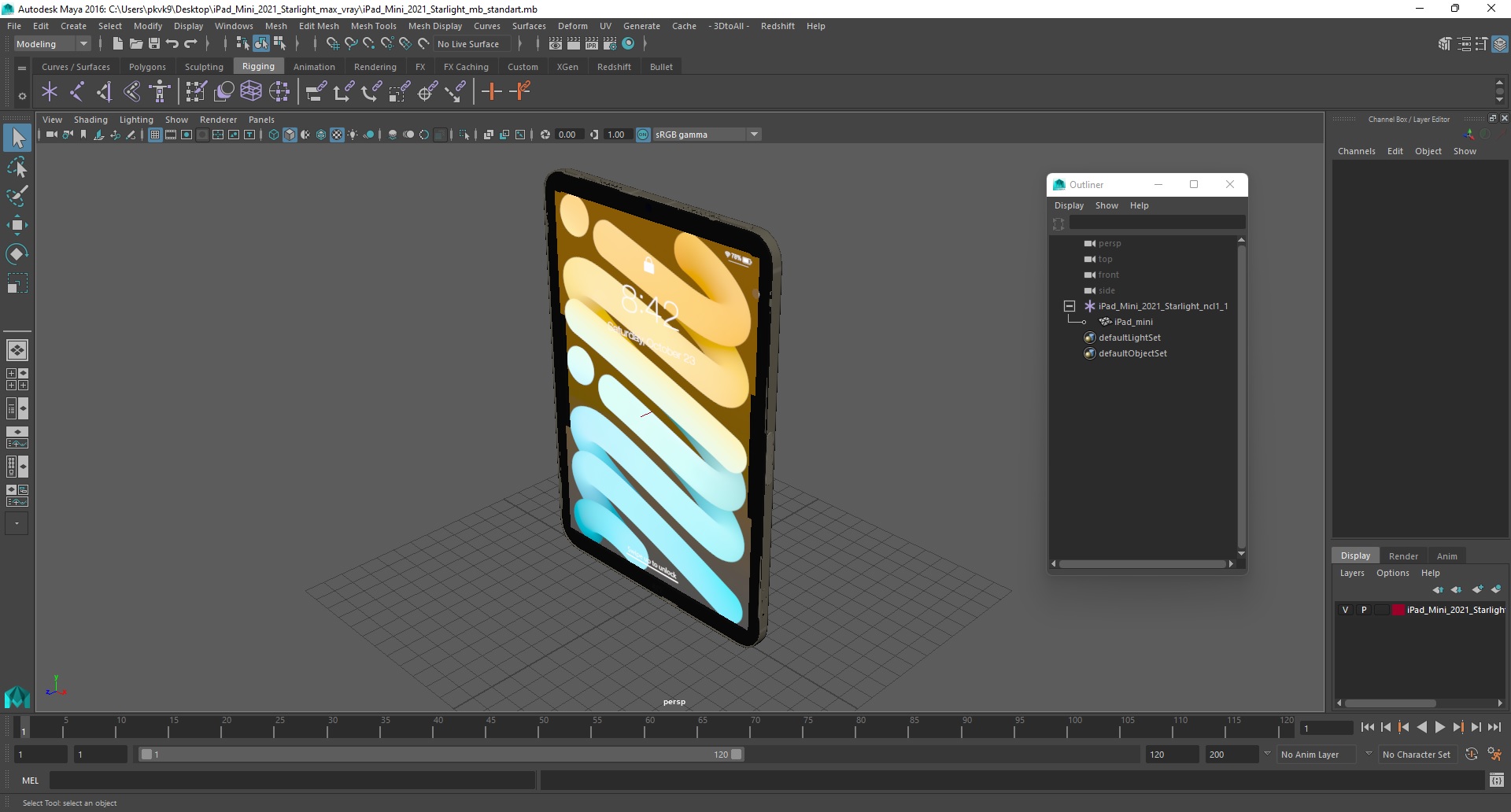This screenshot has height=812, width=1511.
Task: Click the Human IK skeleton shelf icon
Action: (160, 92)
